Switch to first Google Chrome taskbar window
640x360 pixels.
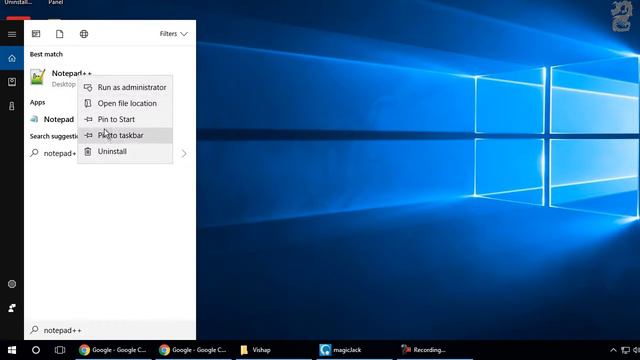click(x=112, y=350)
